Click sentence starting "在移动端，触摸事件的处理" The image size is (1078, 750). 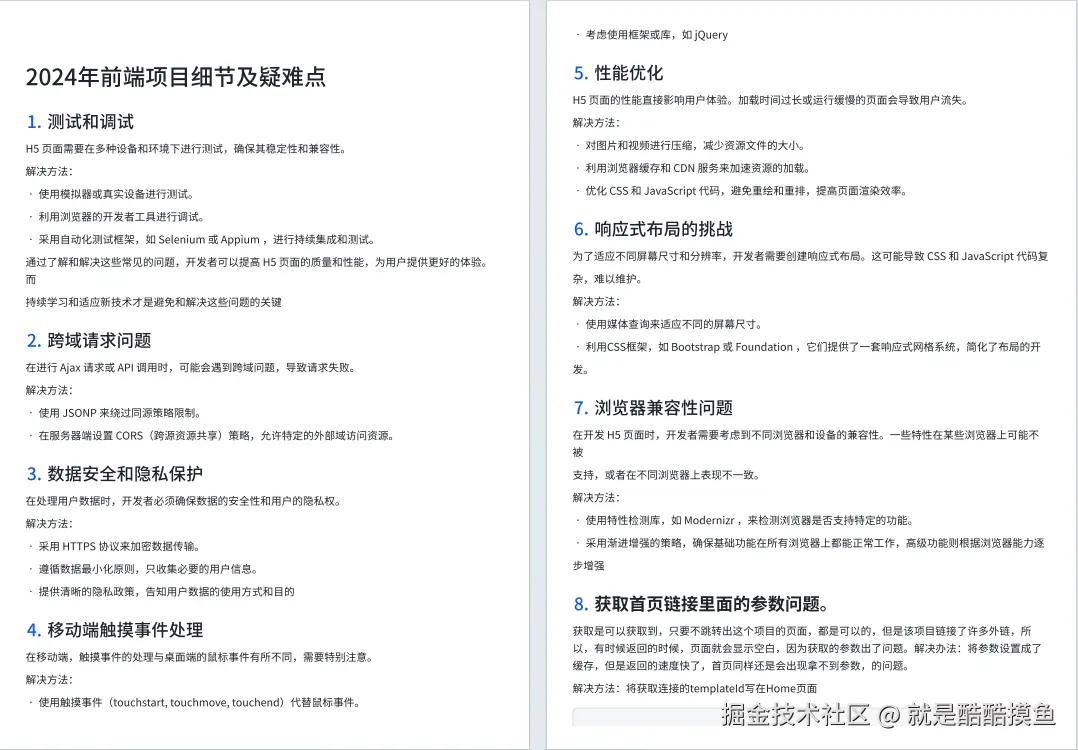pyautogui.click(x=199, y=657)
